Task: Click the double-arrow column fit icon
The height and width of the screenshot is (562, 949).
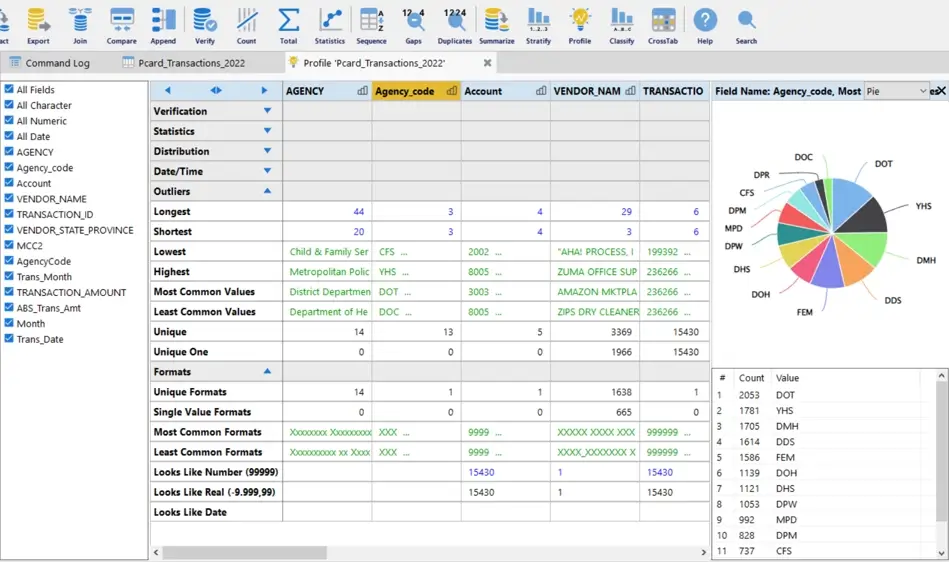Action: (x=216, y=90)
